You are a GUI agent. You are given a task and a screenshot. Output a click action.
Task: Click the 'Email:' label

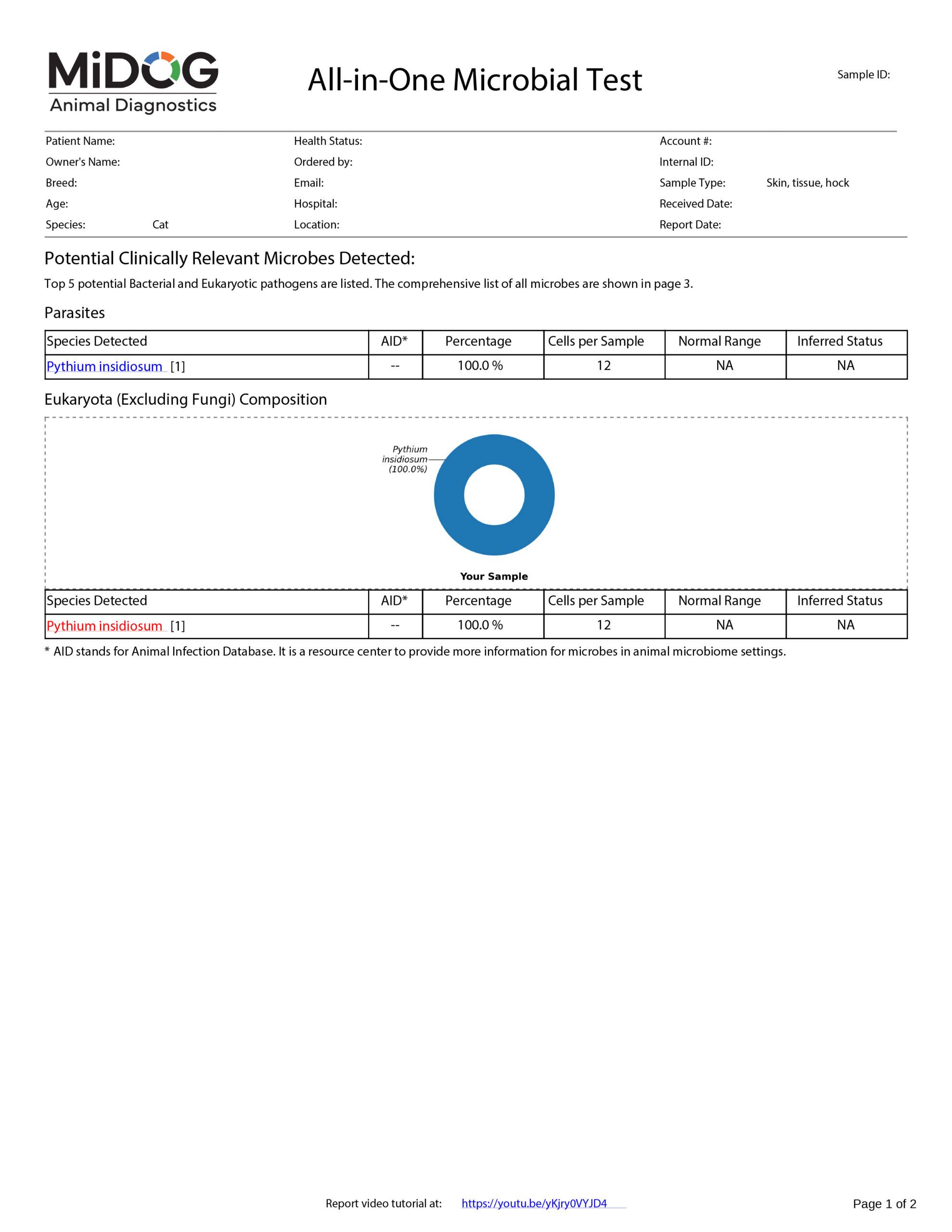tap(309, 183)
